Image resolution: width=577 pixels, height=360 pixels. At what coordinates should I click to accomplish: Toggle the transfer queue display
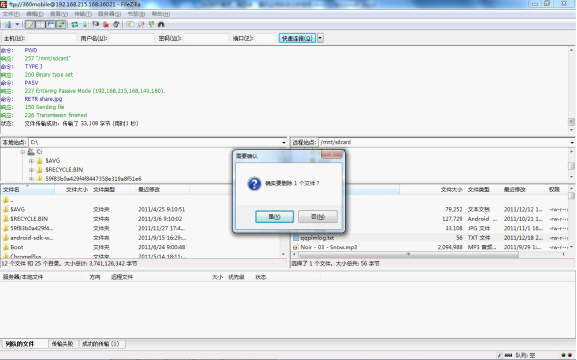tap(61, 25)
